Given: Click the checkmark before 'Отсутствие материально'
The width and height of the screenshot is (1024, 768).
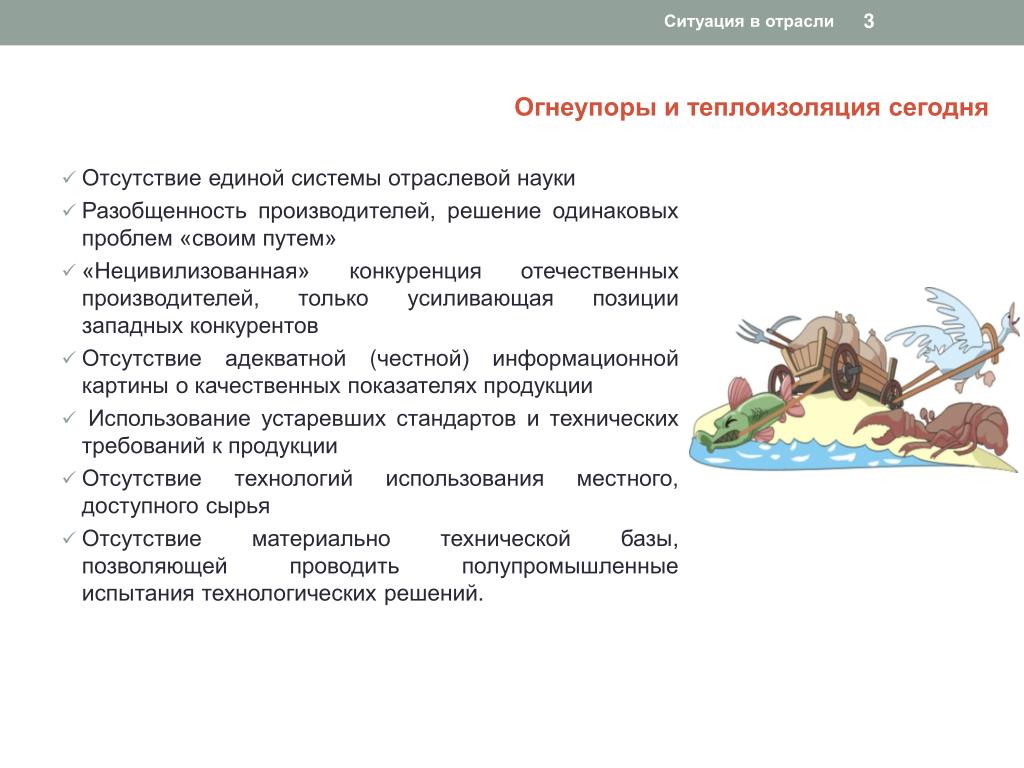Looking at the screenshot, I should tap(69, 538).
